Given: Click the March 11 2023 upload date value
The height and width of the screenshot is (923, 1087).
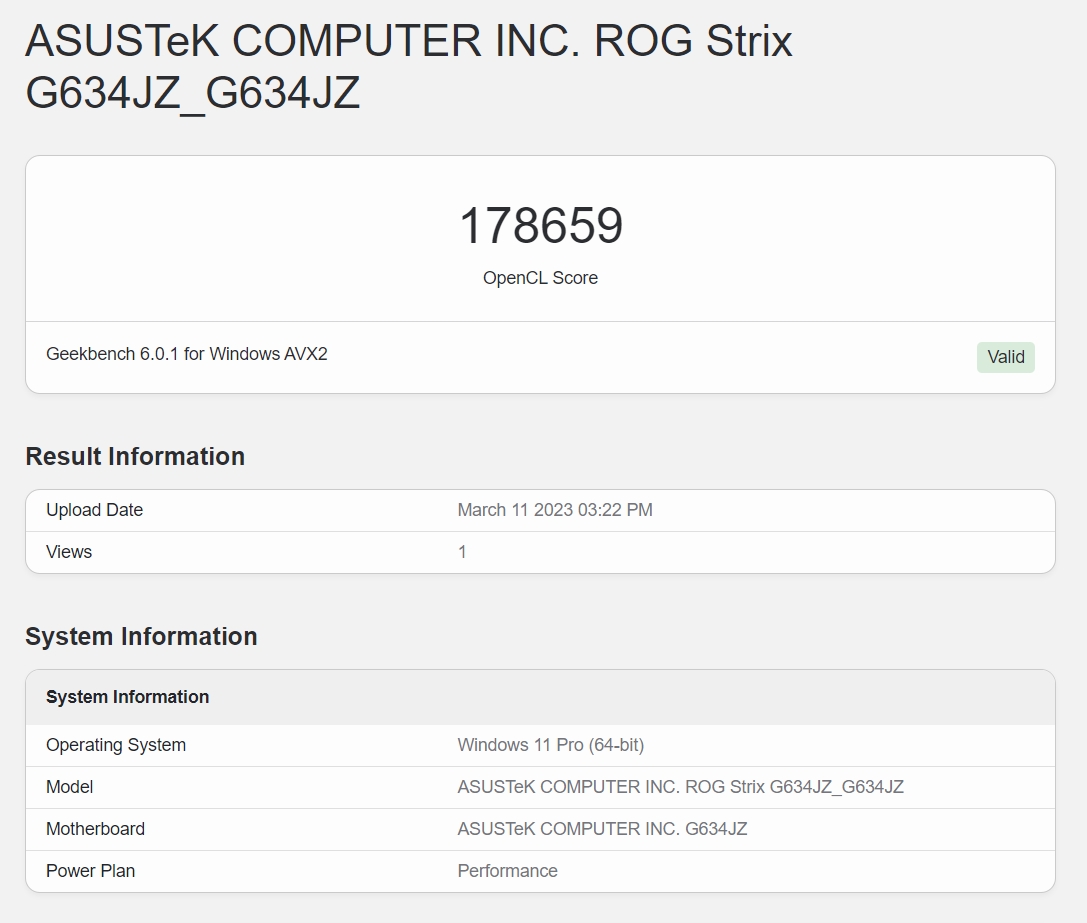Looking at the screenshot, I should coord(555,510).
